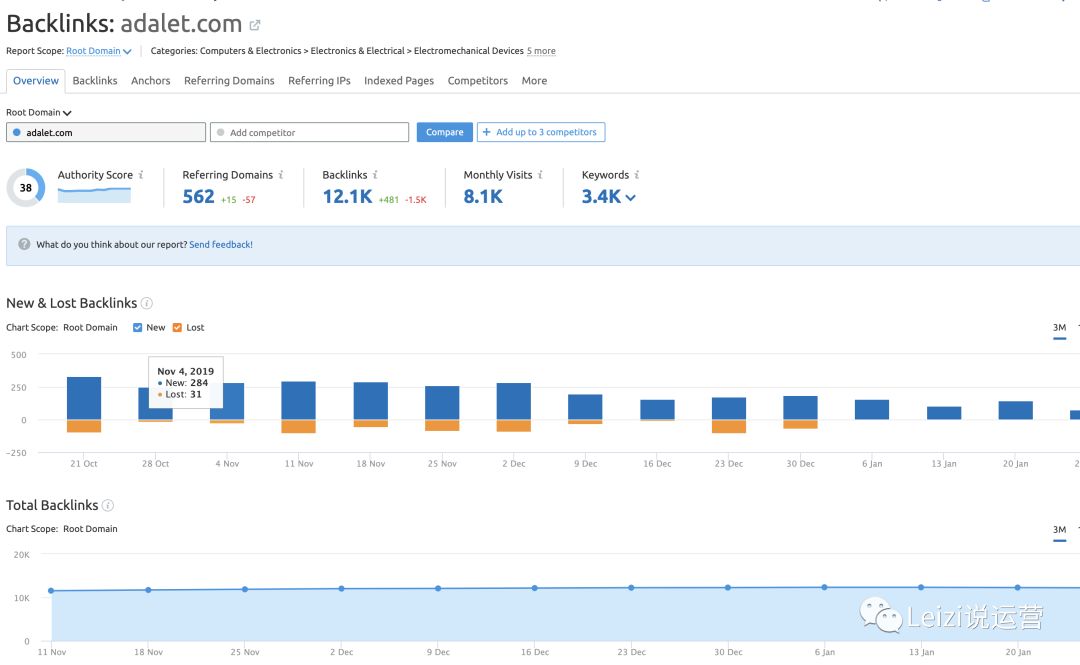This screenshot has height=665, width=1080.
Task: Click the Total Backlinks data point at 2 Dec
Action: [x=342, y=589]
